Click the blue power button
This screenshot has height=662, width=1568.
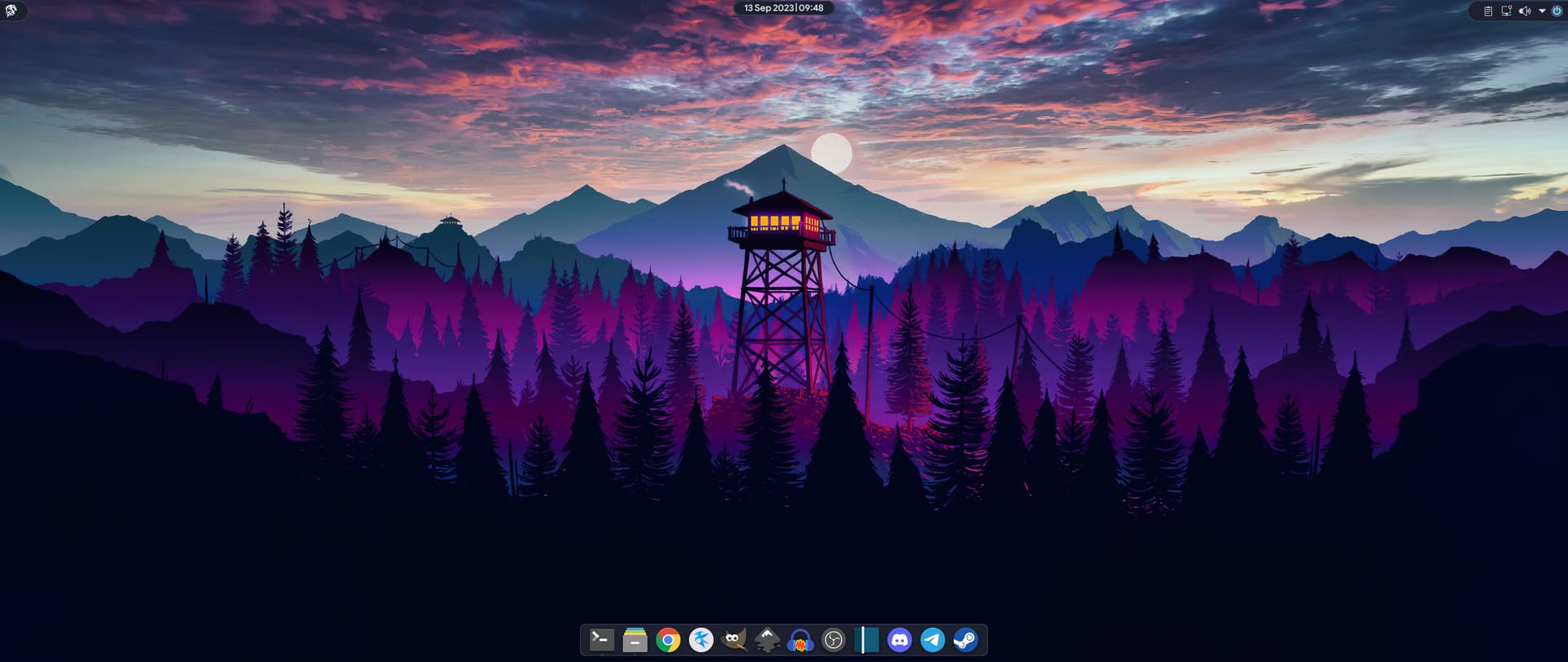coord(1557,11)
